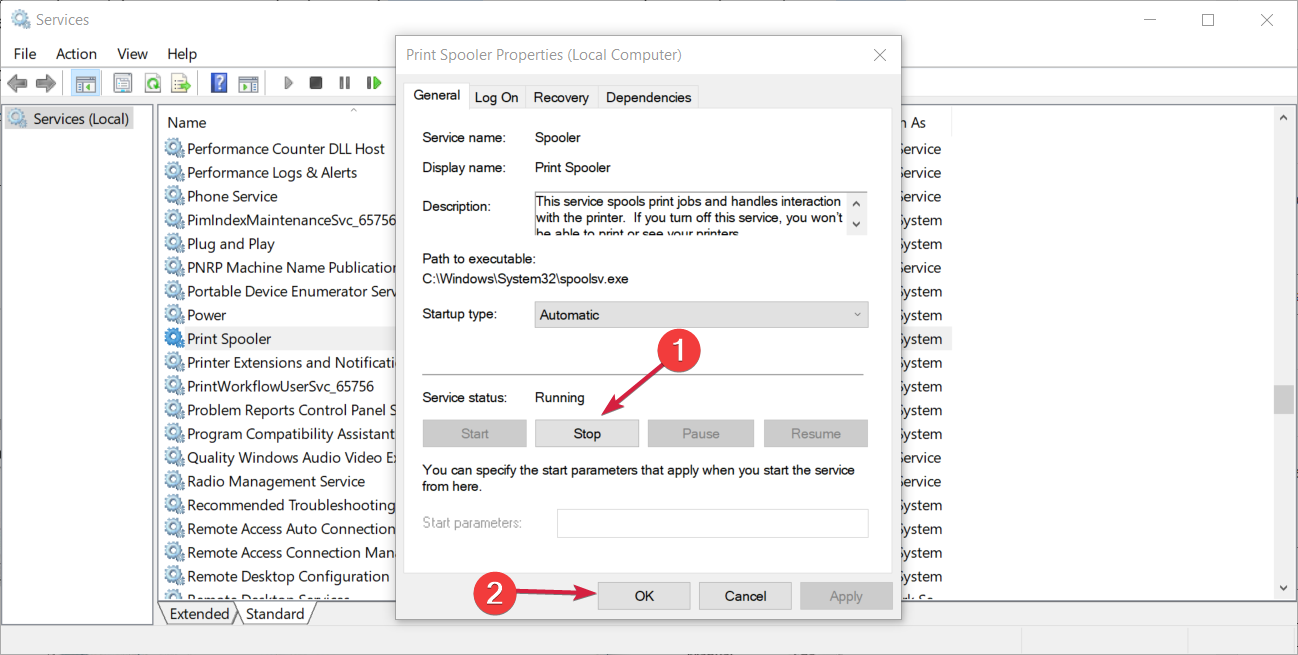Click the Resume button in the dialog
The height and width of the screenshot is (655, 1298).
tap(816, 433)
